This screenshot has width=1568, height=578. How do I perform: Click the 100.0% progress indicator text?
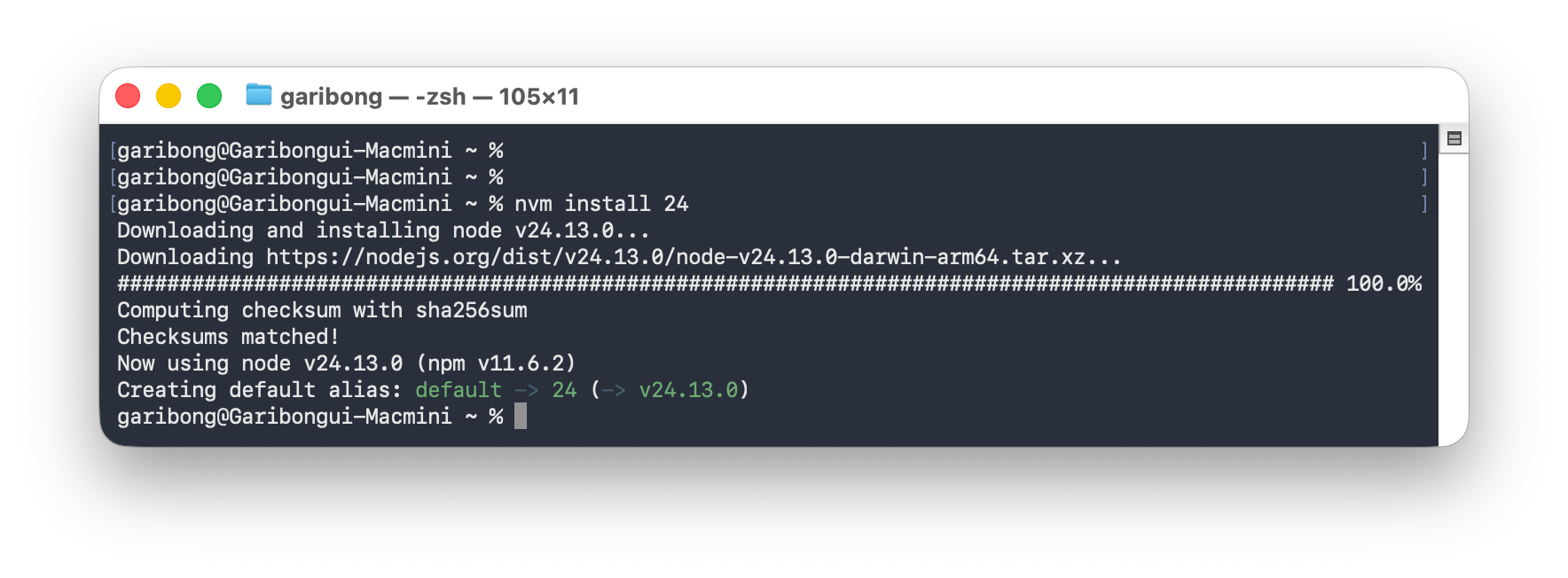point(1384,284)
